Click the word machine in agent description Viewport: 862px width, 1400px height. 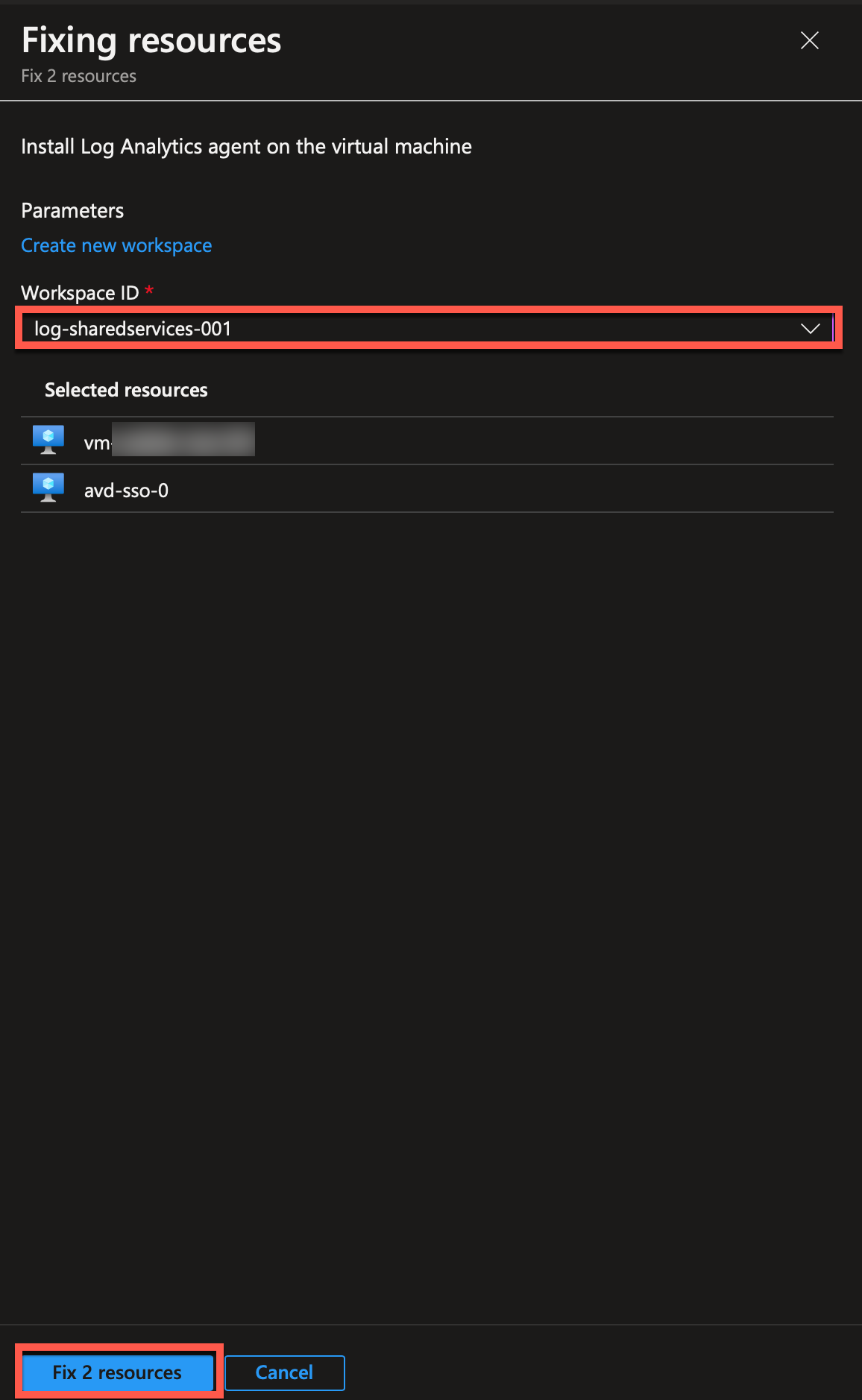(x=433, y=147)
